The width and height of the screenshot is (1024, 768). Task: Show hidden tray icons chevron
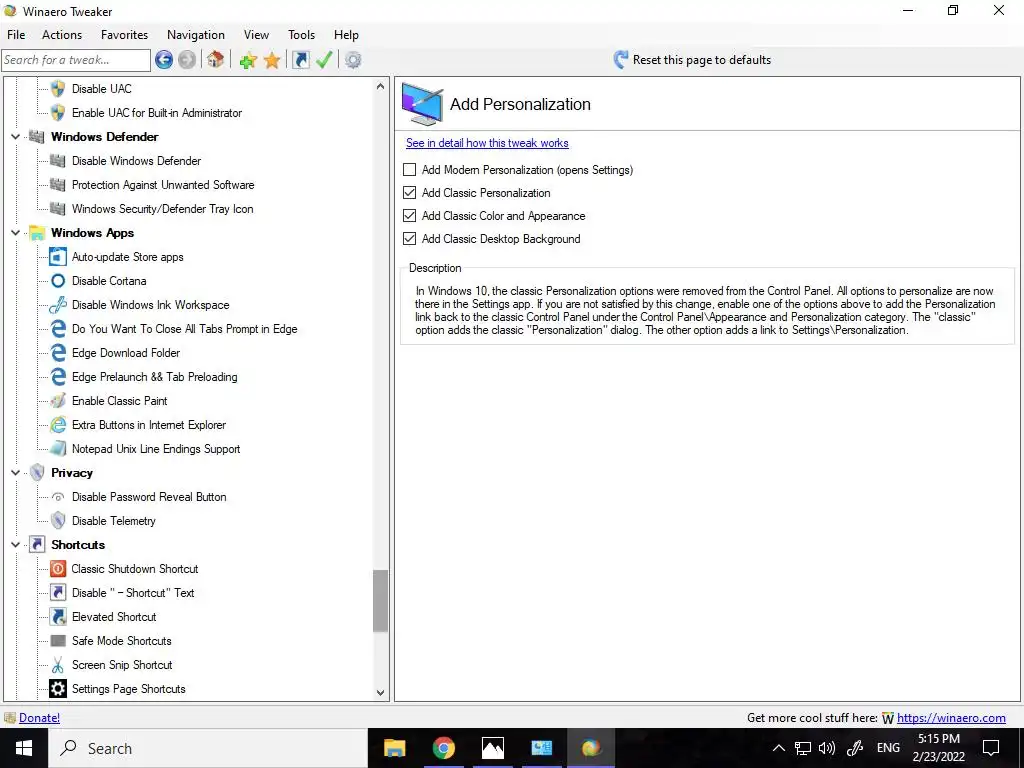[x=778, y=748]
